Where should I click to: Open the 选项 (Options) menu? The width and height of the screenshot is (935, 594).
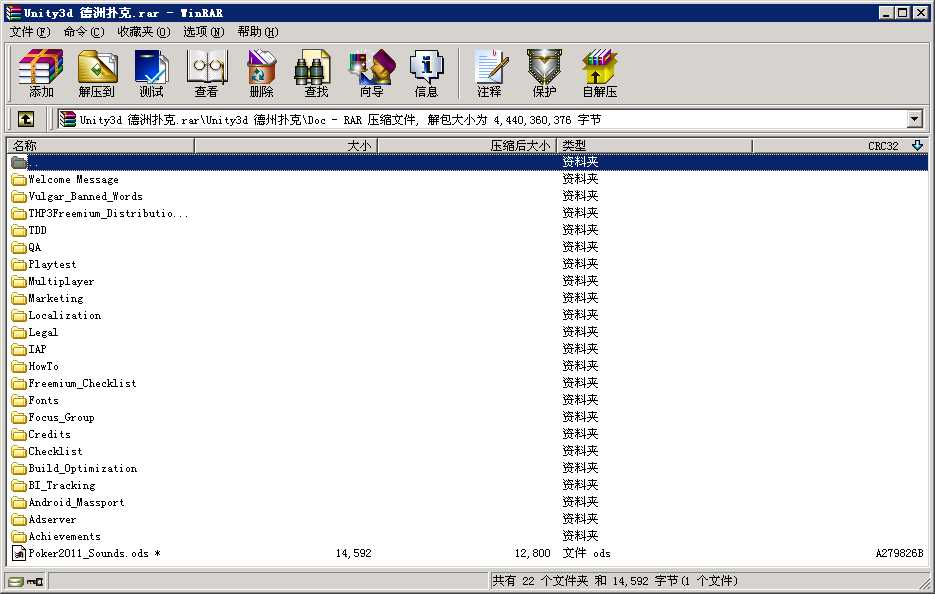(x=204, y=32)
